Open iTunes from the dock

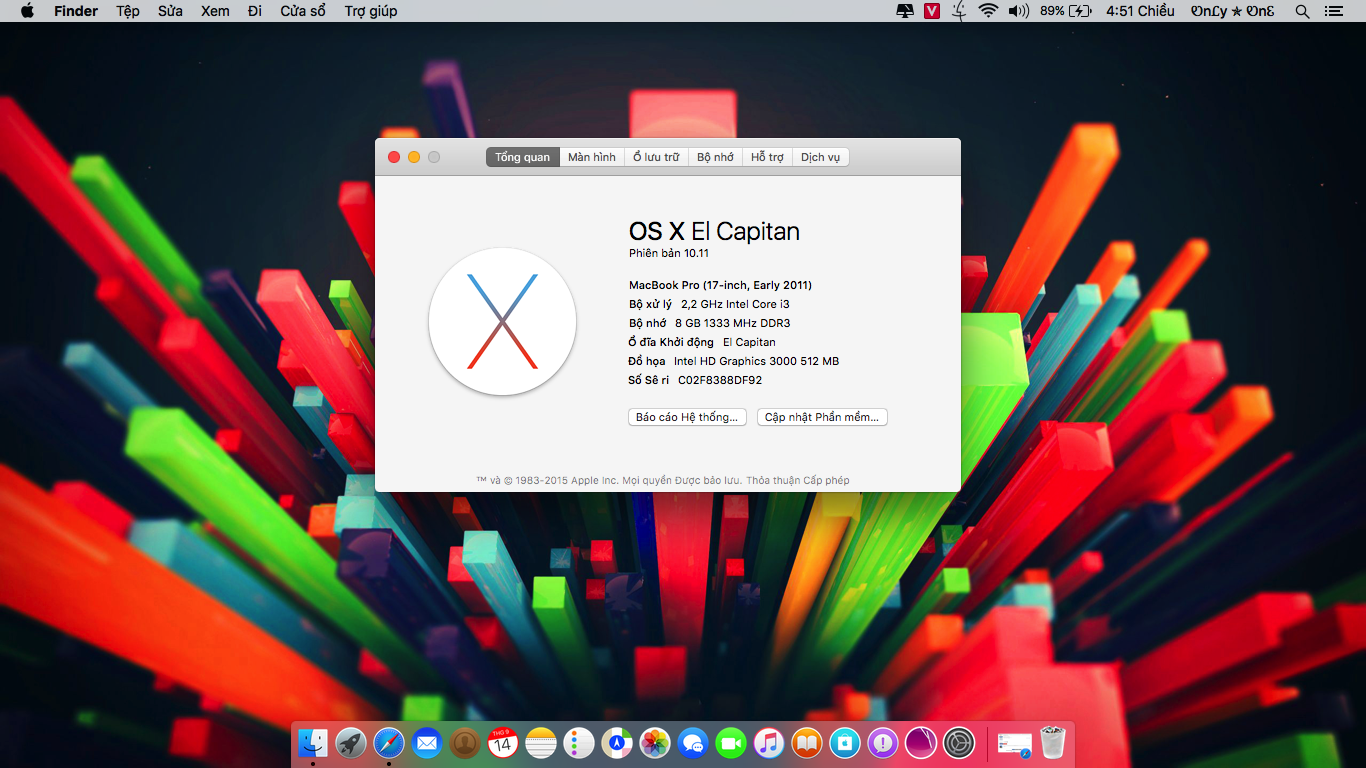click(768, 743)
